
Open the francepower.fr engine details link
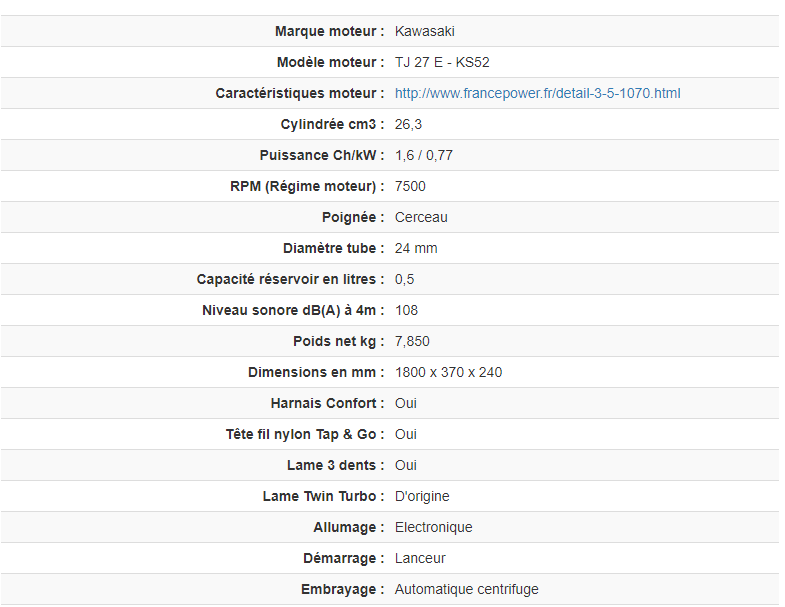tap(537, 93)
